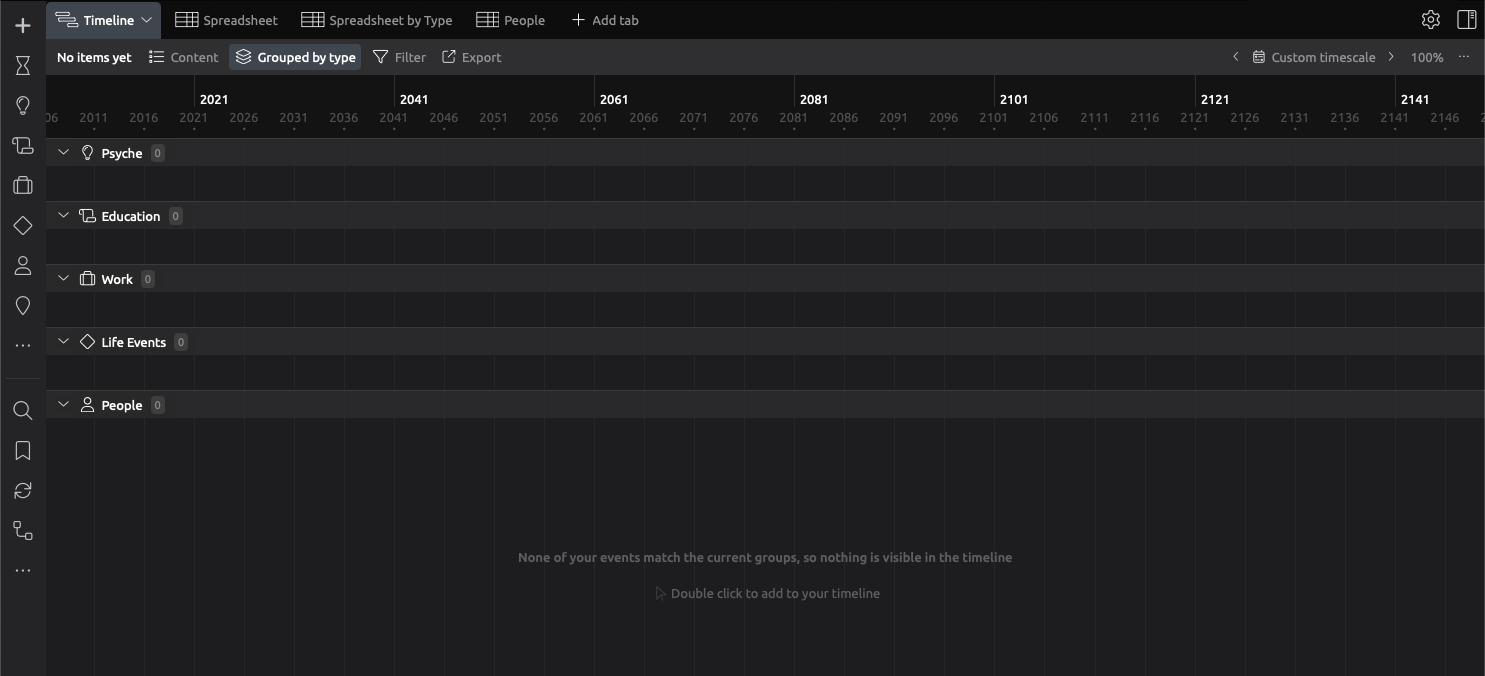Switch to the People tab

pyautogui.click(x=510, y=20)
